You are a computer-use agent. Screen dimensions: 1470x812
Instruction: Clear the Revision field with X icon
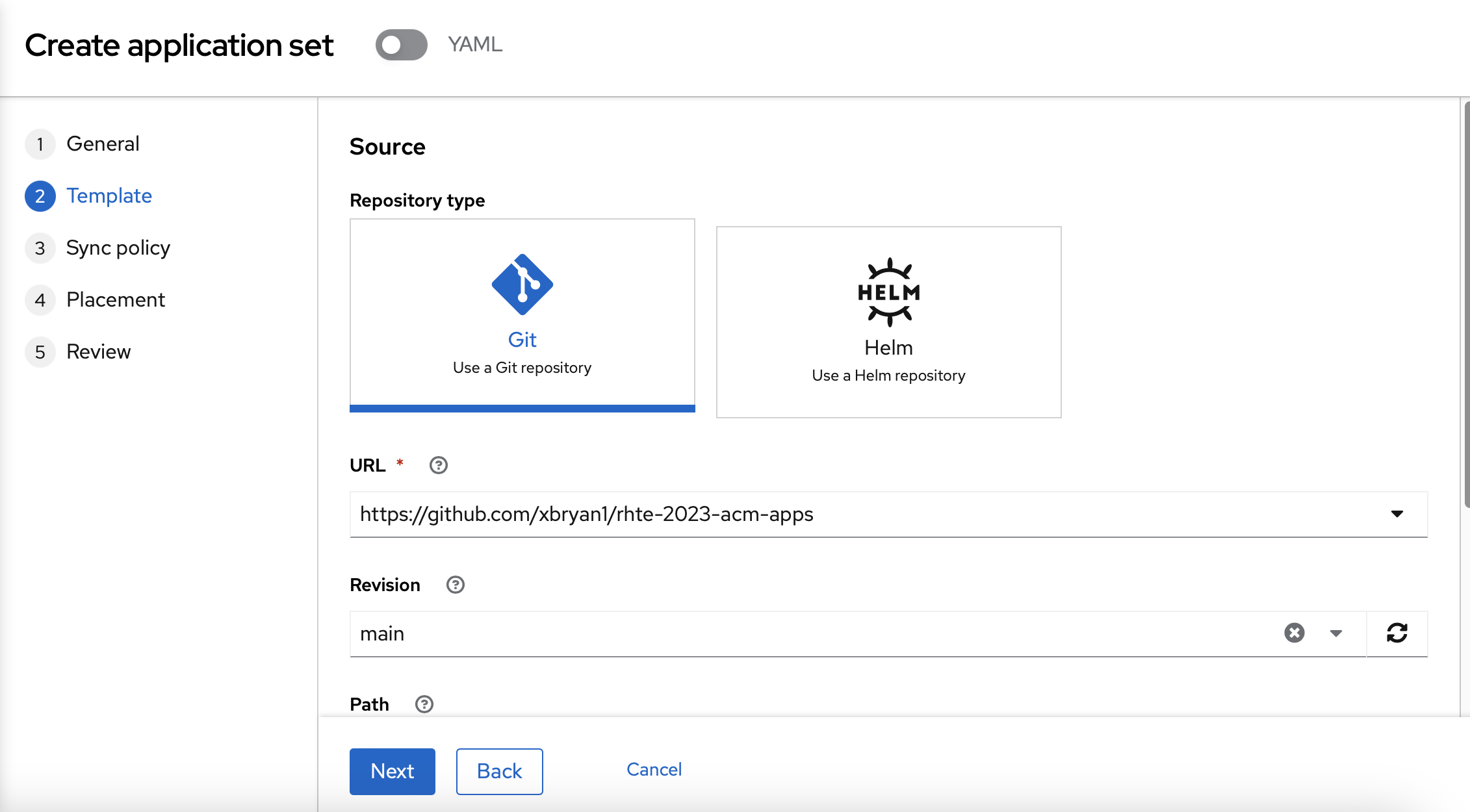[1294, 633]
